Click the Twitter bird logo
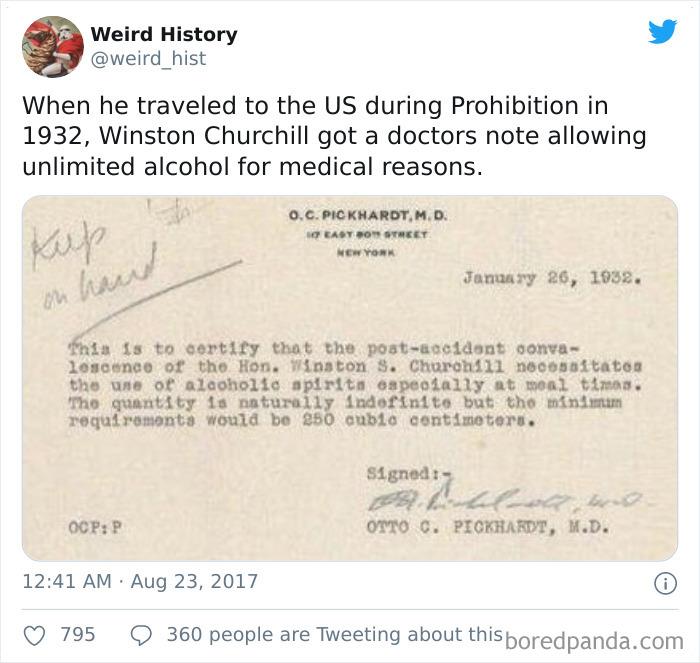700x663 pixels. point(662,31)
